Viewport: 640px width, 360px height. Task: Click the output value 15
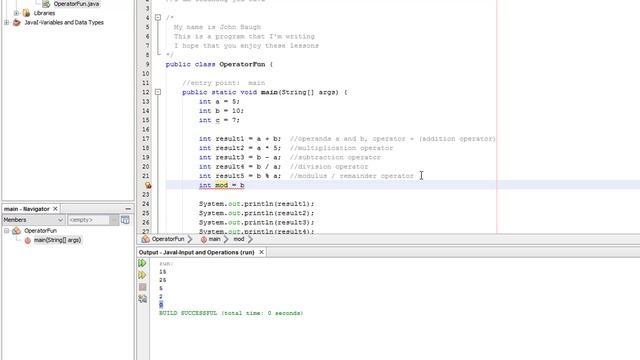click(163, 272)
